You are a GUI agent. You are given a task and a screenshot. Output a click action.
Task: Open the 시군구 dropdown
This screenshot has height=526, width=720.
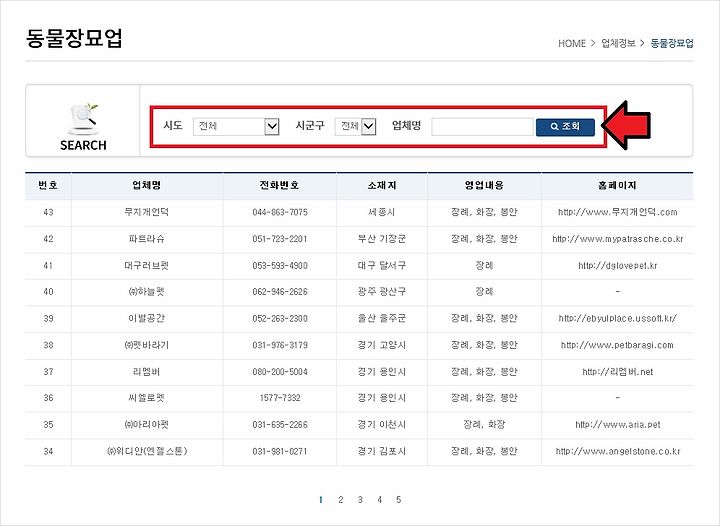[355, 126]
